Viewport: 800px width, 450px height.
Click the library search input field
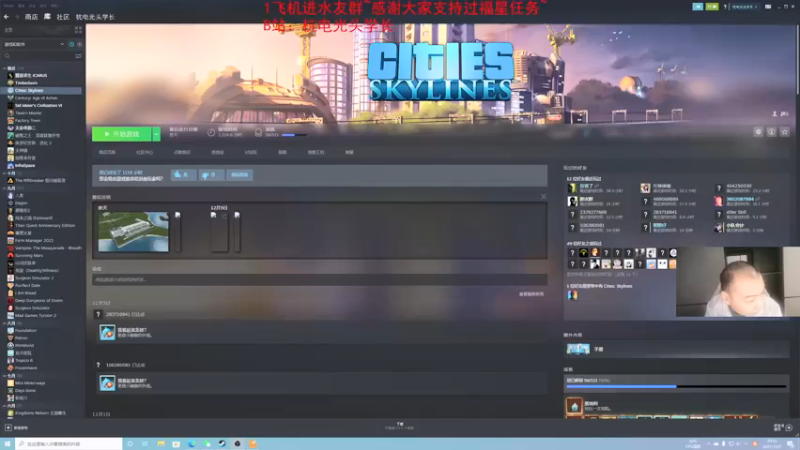(x=38, y=56)
